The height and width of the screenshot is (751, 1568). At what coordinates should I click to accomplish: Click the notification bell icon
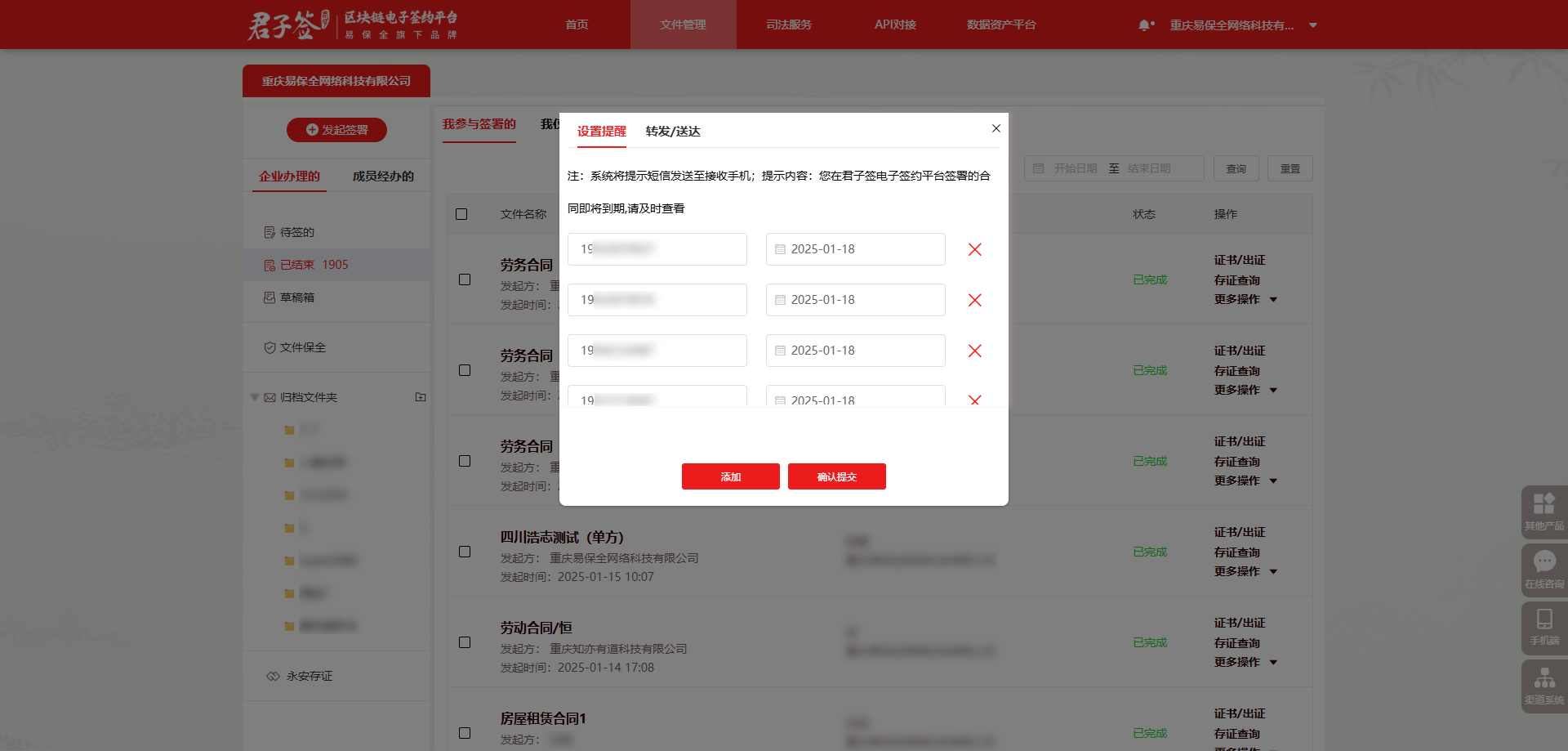(x=1145, y=25)
